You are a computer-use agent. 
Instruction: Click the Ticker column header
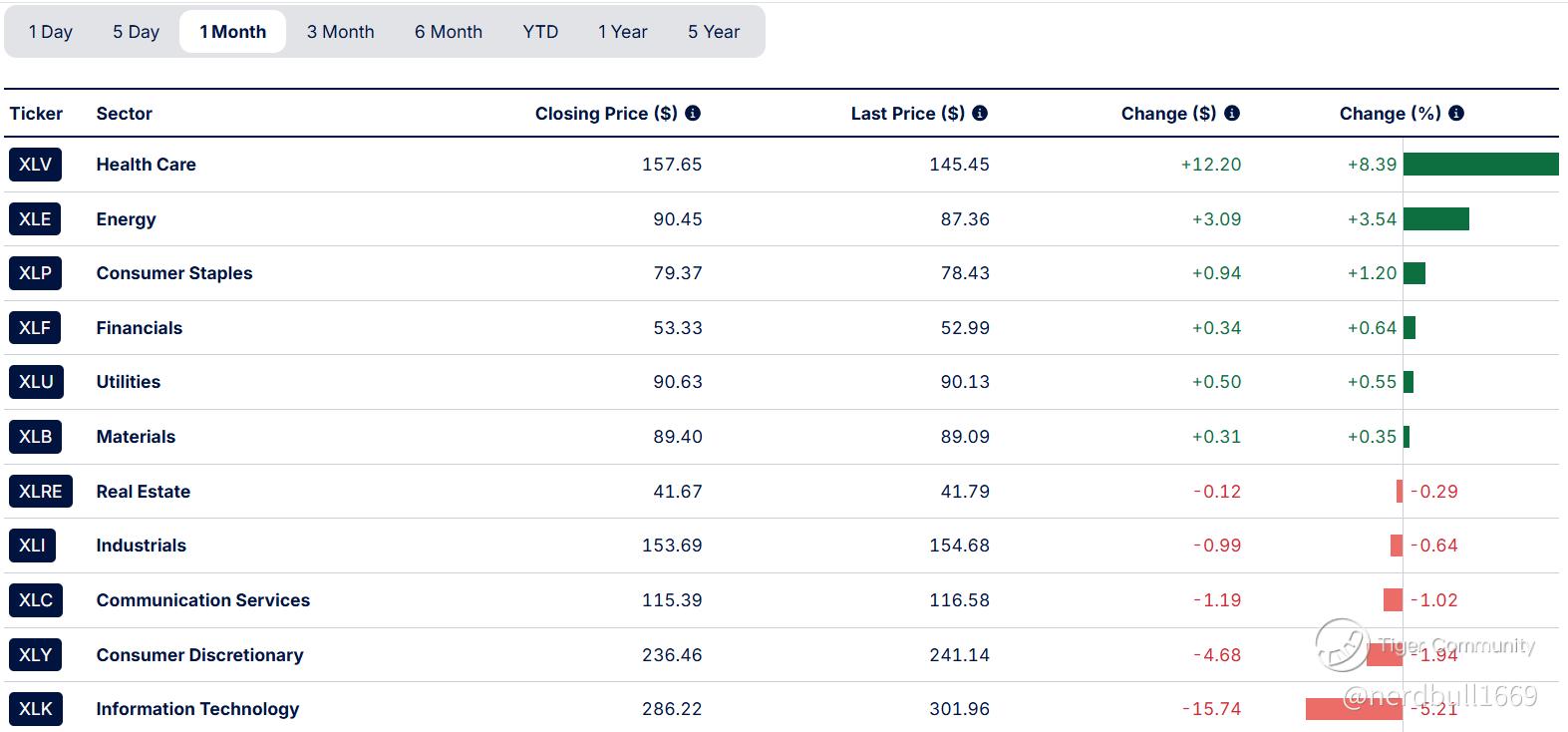coord(36,114)
